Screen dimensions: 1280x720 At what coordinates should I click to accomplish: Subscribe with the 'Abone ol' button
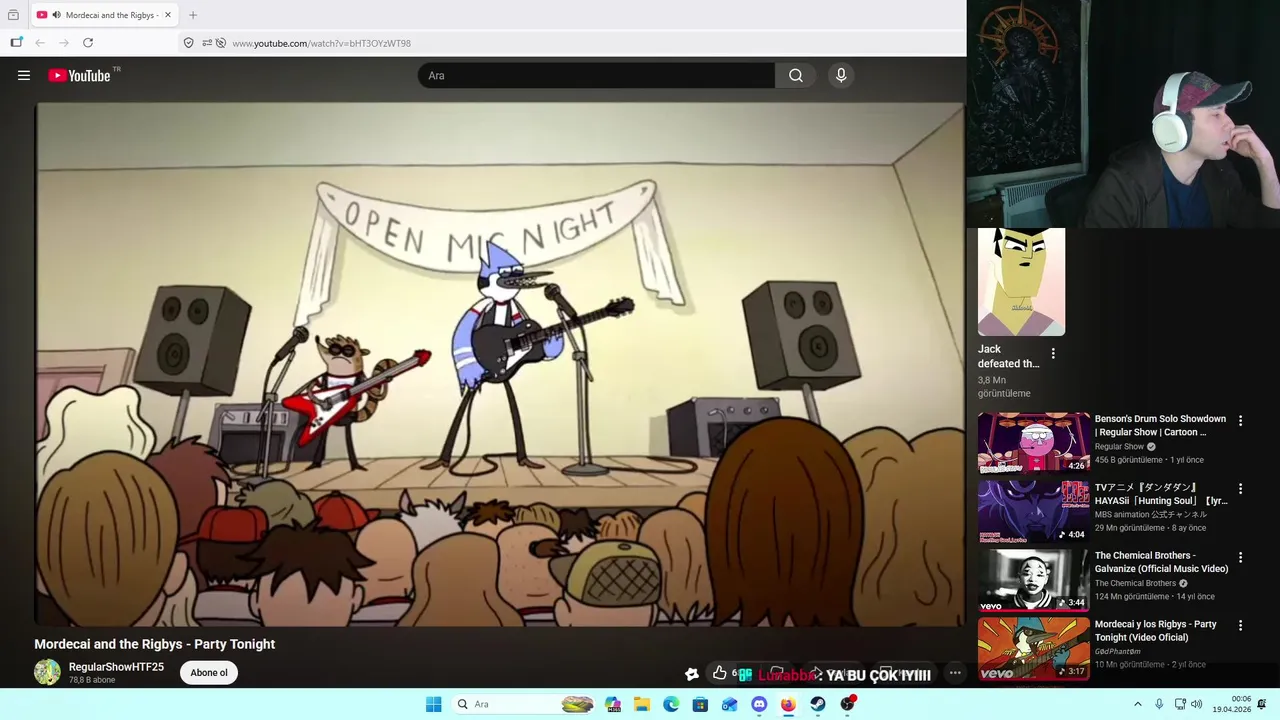209,673
